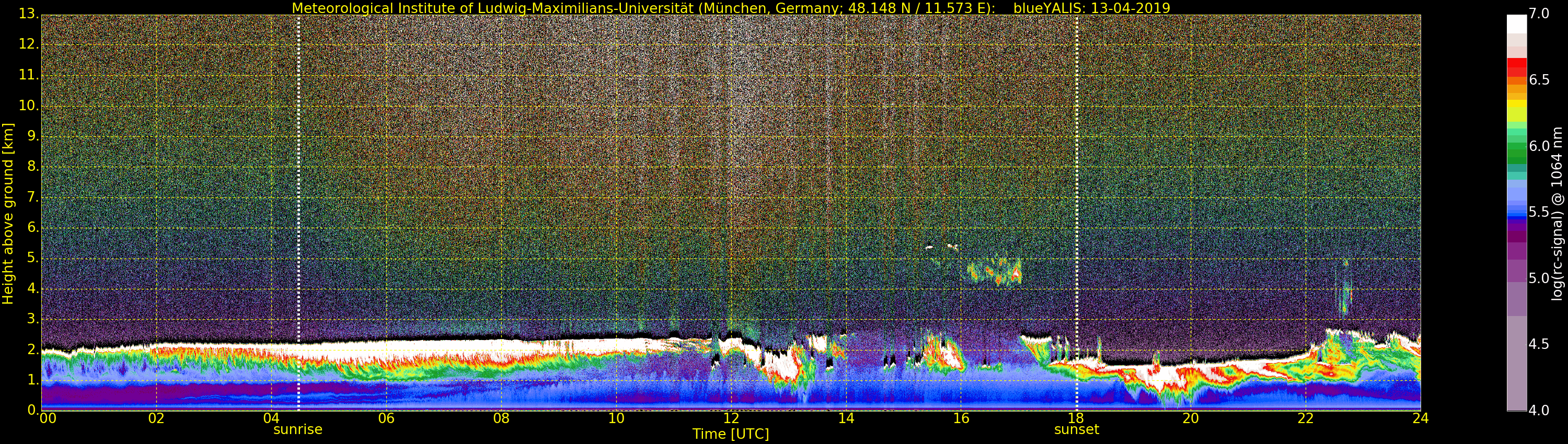1568x444 pixels.
Task: Click the "6.0" colorbar tick label
Action: pos(1538,146)
